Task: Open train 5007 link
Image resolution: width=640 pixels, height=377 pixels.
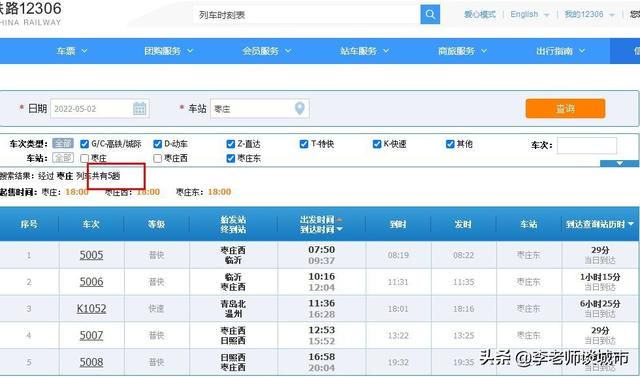Action: (x=91, y=335)
